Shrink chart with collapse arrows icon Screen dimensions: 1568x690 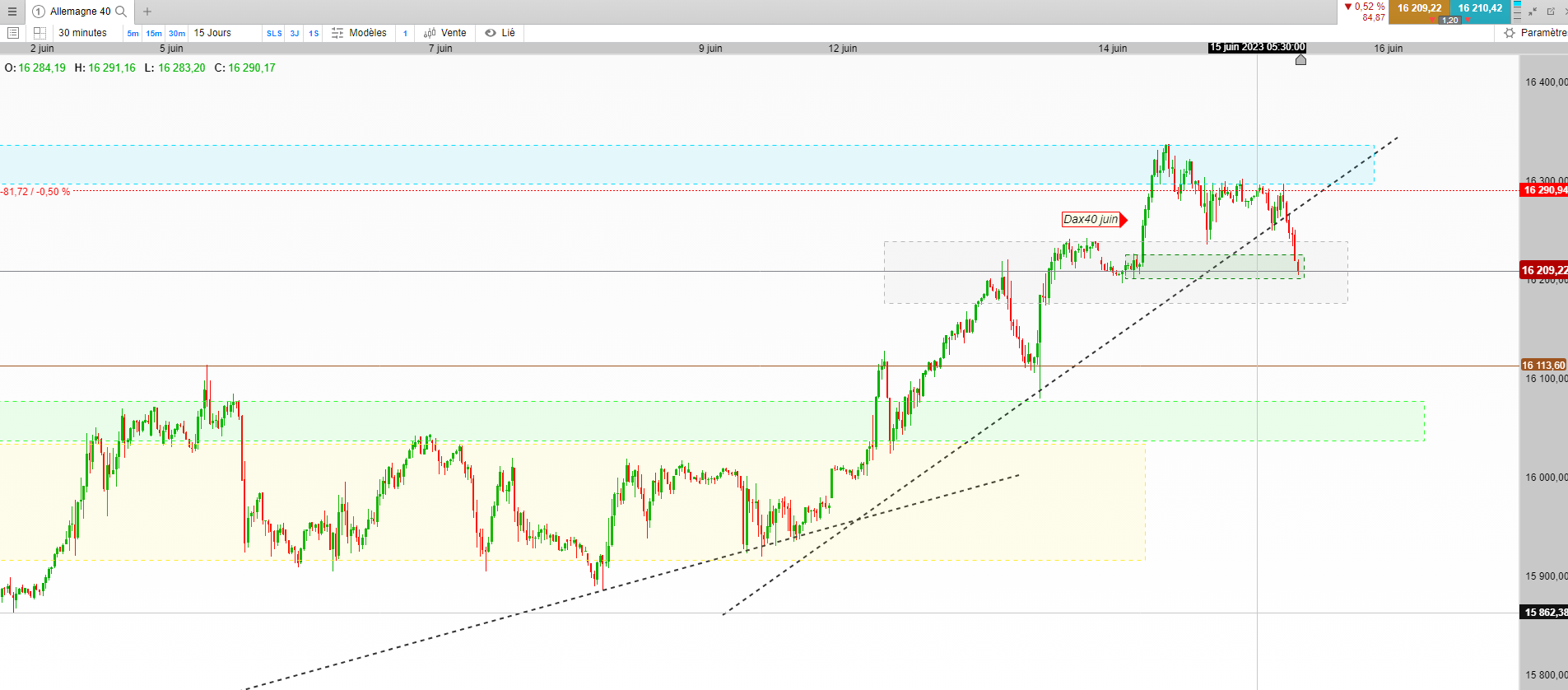1533,12
